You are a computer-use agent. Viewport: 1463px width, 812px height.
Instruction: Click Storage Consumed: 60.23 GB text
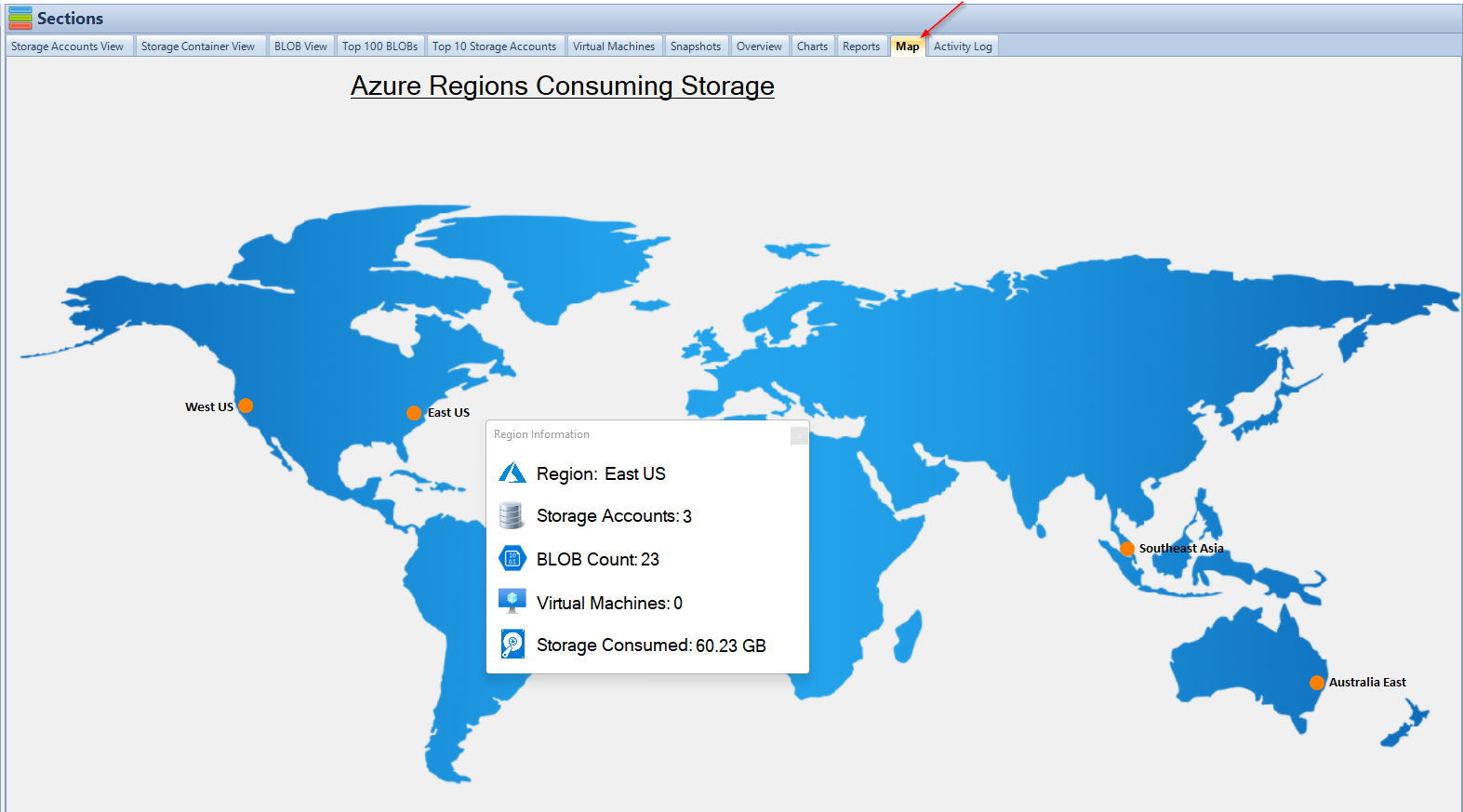click(x=651, y=646)
